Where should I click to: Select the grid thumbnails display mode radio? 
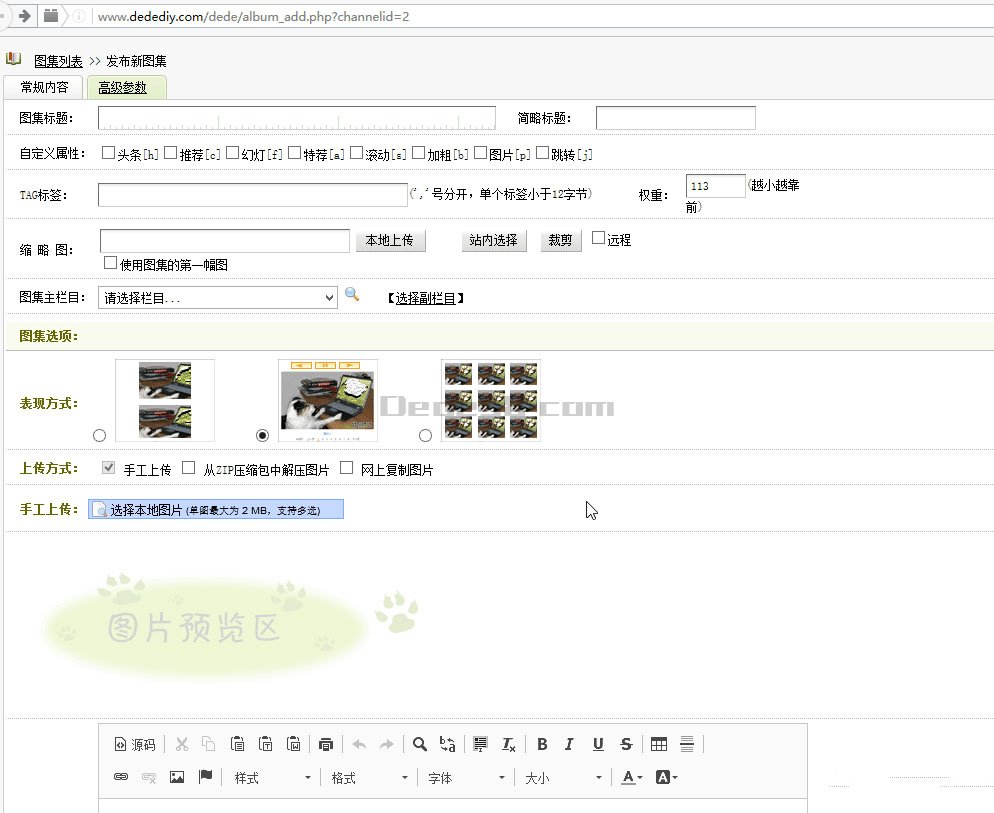pos(426,435)
